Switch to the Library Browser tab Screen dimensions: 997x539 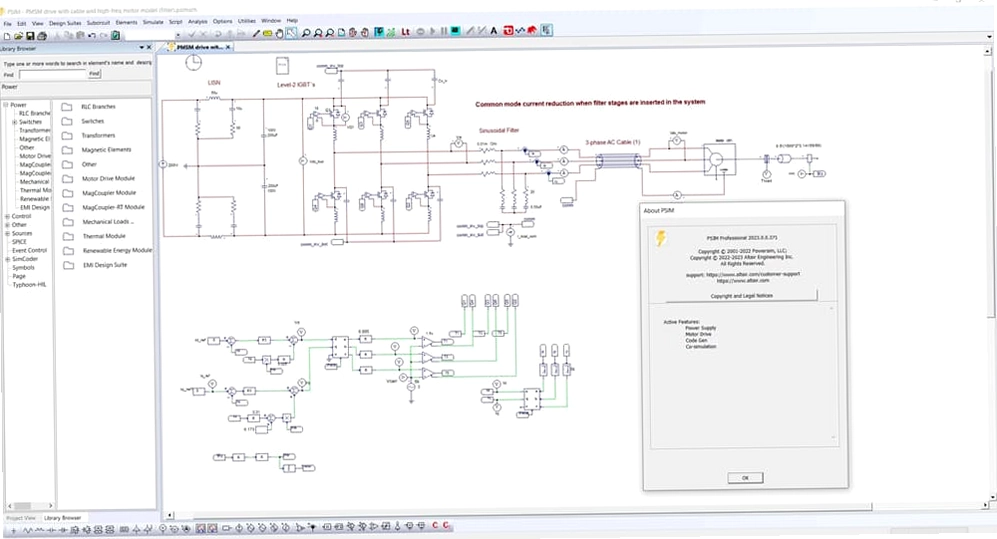pyautogui.click(x=62, y=518)
